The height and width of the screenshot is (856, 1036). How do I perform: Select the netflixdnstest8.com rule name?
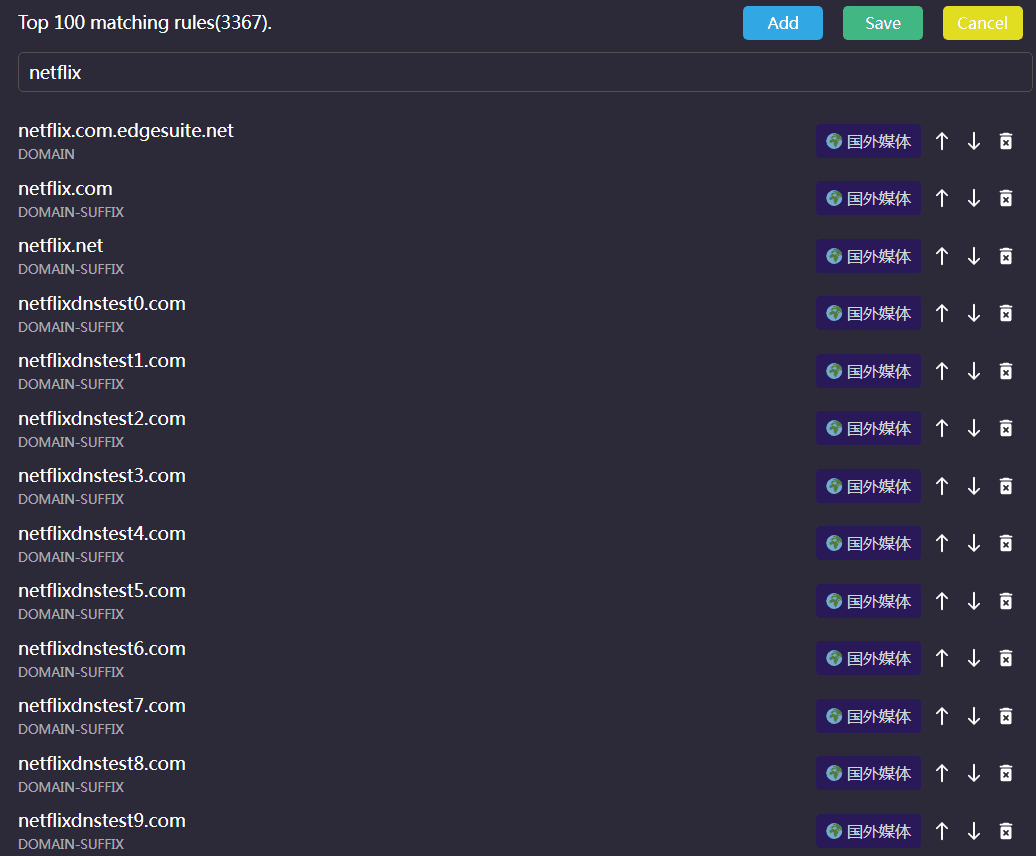coord(102,764)
